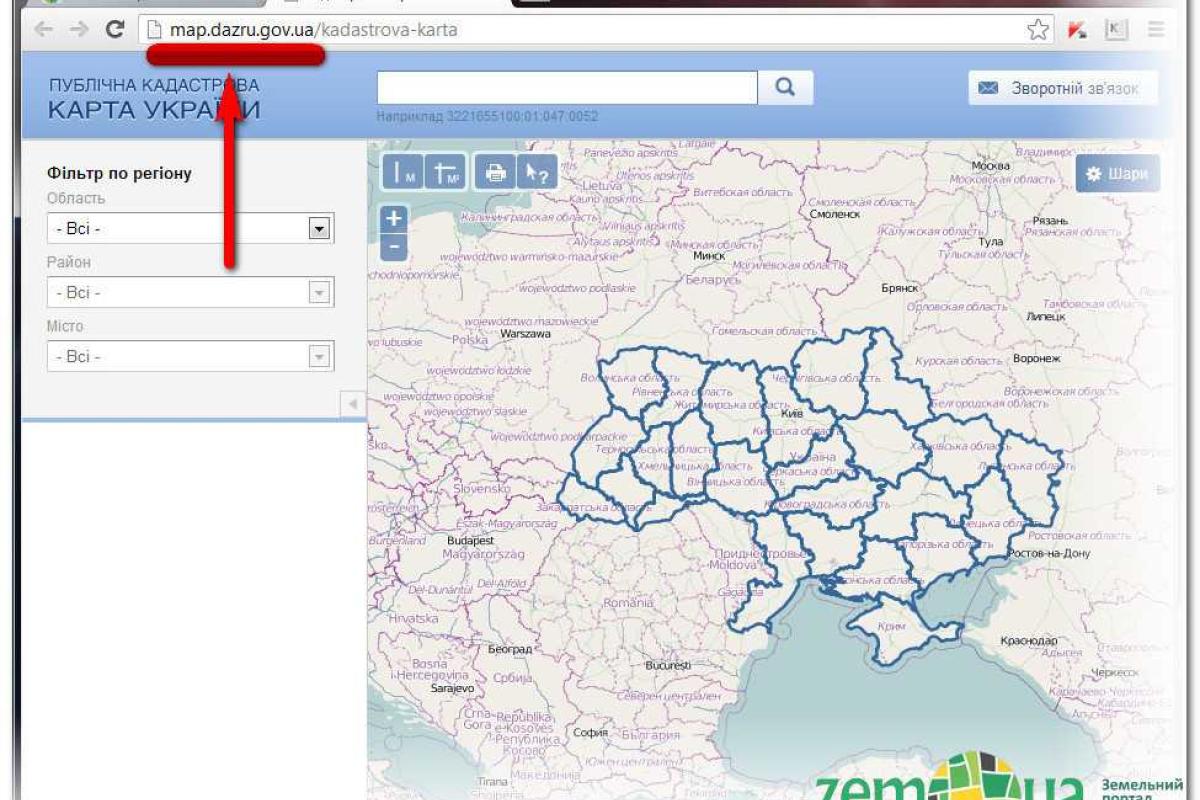Open the Район dropdown
The height and width of the screenshot is (800, 1200).
(190, 293)
